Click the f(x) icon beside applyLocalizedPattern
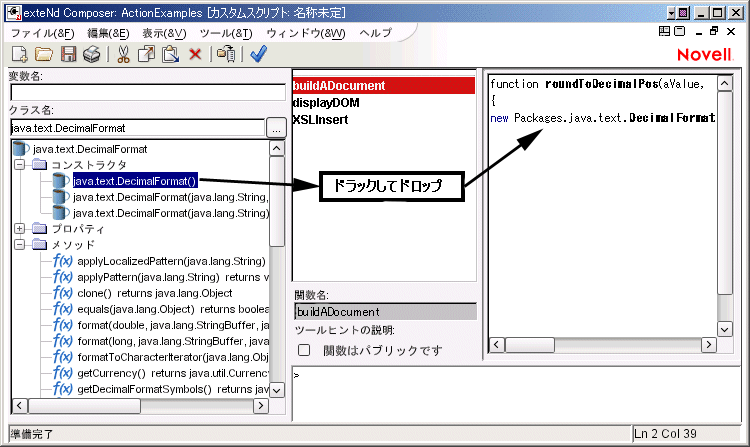This screenshot has width=750, height=447. (x=63, y=261)
